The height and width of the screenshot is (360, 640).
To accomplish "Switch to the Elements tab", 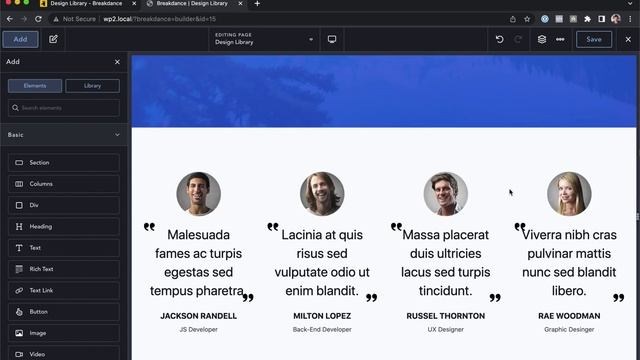I will point(35,86).
